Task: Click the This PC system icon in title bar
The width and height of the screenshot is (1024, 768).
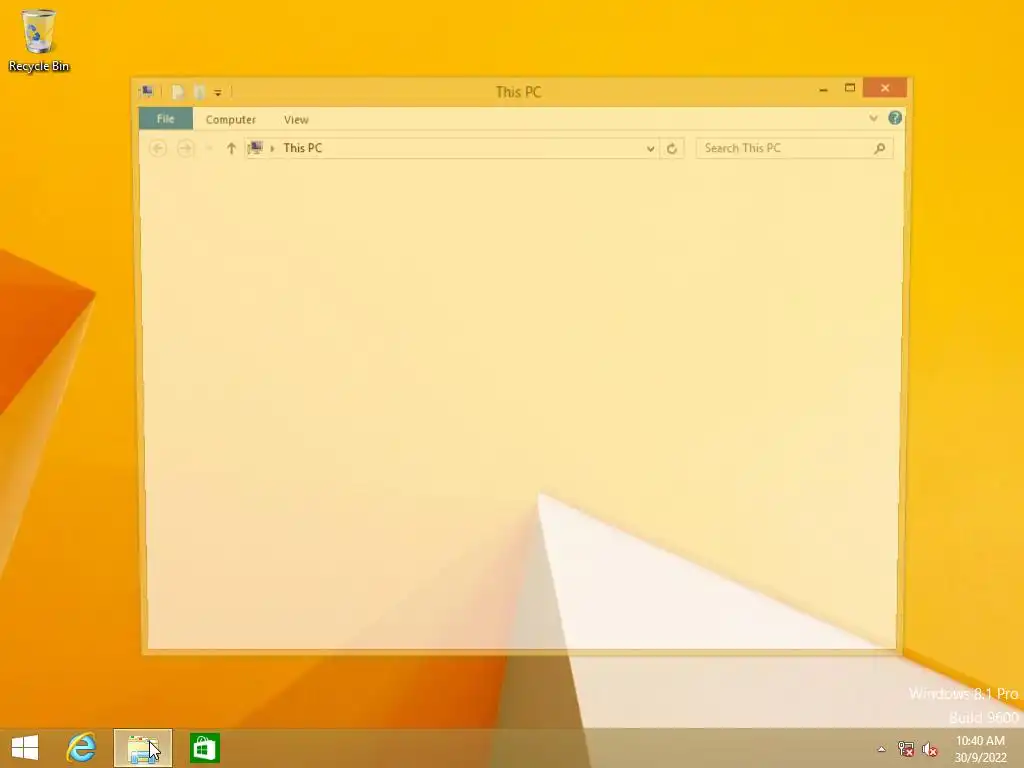Action: click(147, 91)
